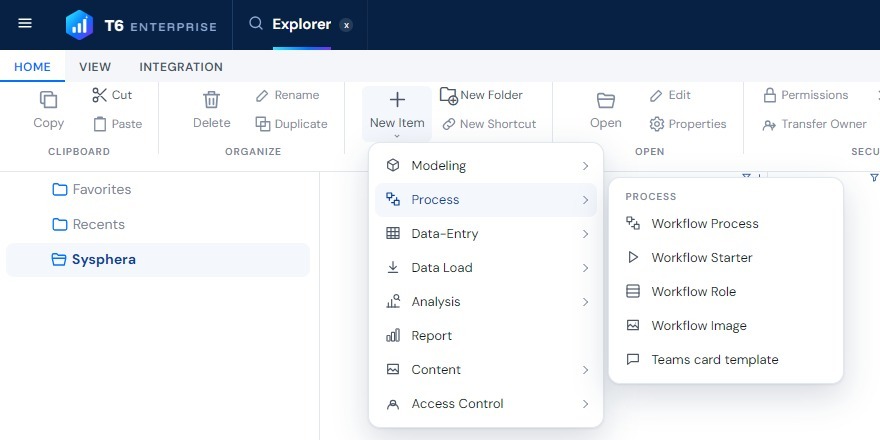
Task: Select the HOME ribbon tab
Action: coord(33,67)
